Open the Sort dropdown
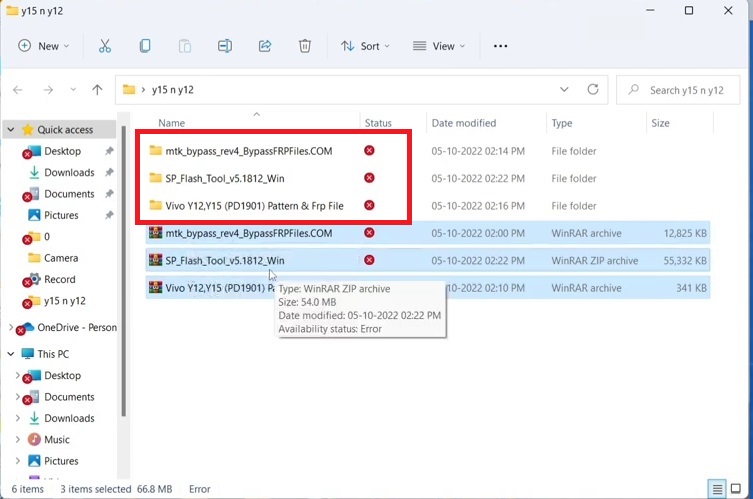Viewport: 753px width, 499px height. click(x=365, y=46)
